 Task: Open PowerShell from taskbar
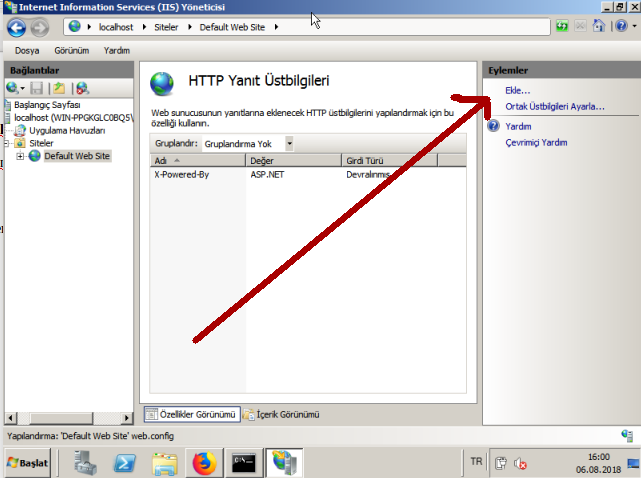(124, 463)
